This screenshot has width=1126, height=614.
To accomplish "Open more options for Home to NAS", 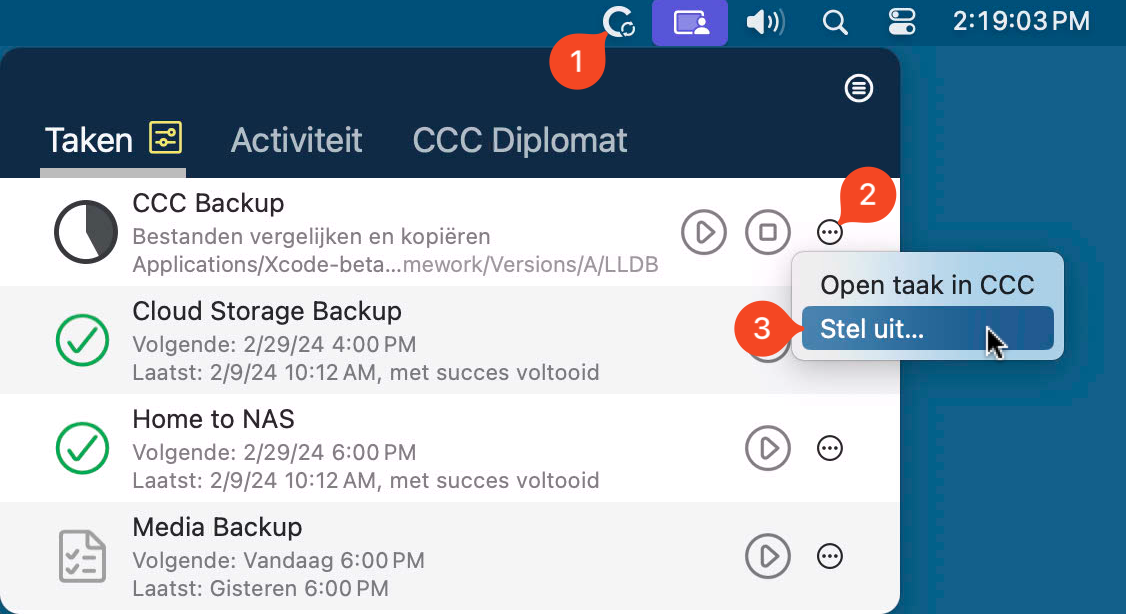I will coord(829,448).
